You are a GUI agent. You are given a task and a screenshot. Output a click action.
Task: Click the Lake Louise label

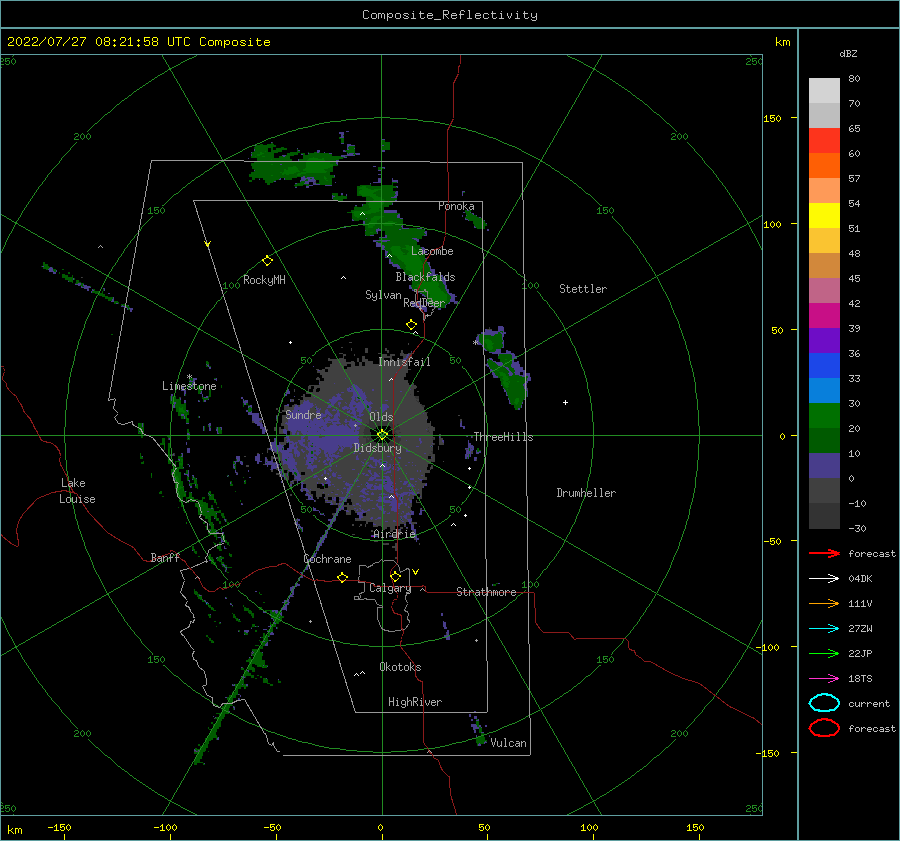(x=77, y=491)
